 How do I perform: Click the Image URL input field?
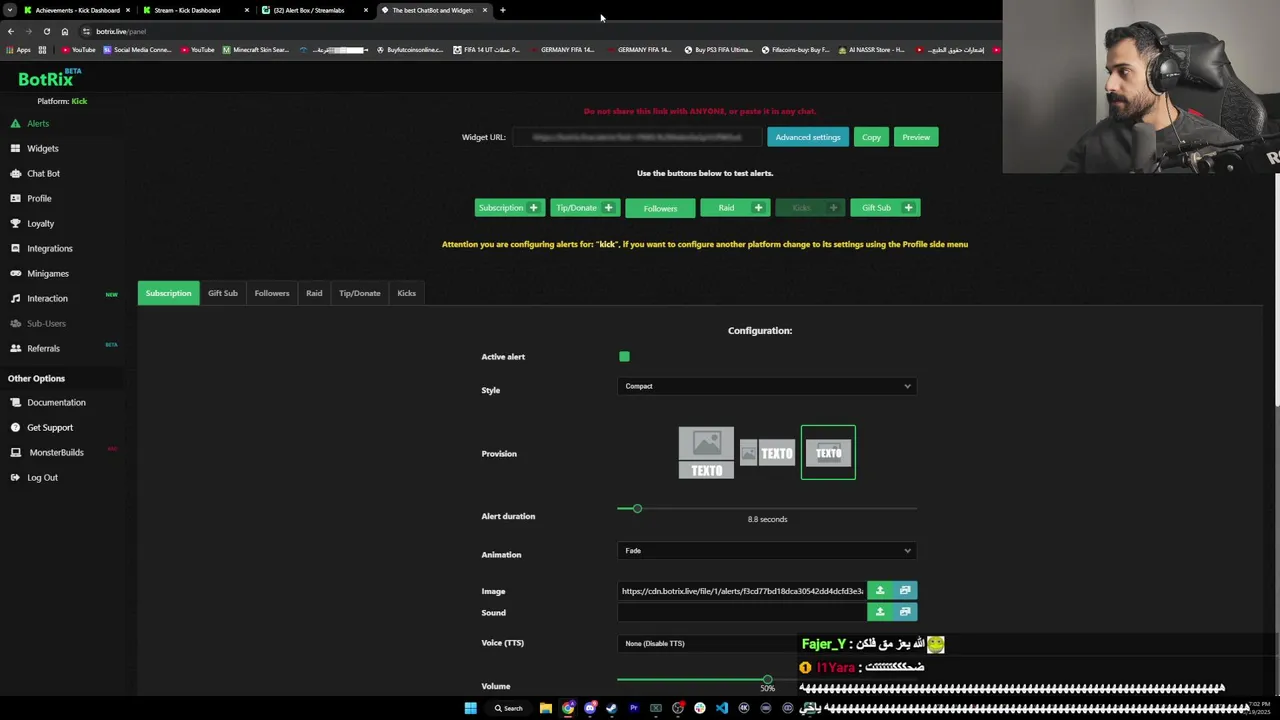[742, 590]
